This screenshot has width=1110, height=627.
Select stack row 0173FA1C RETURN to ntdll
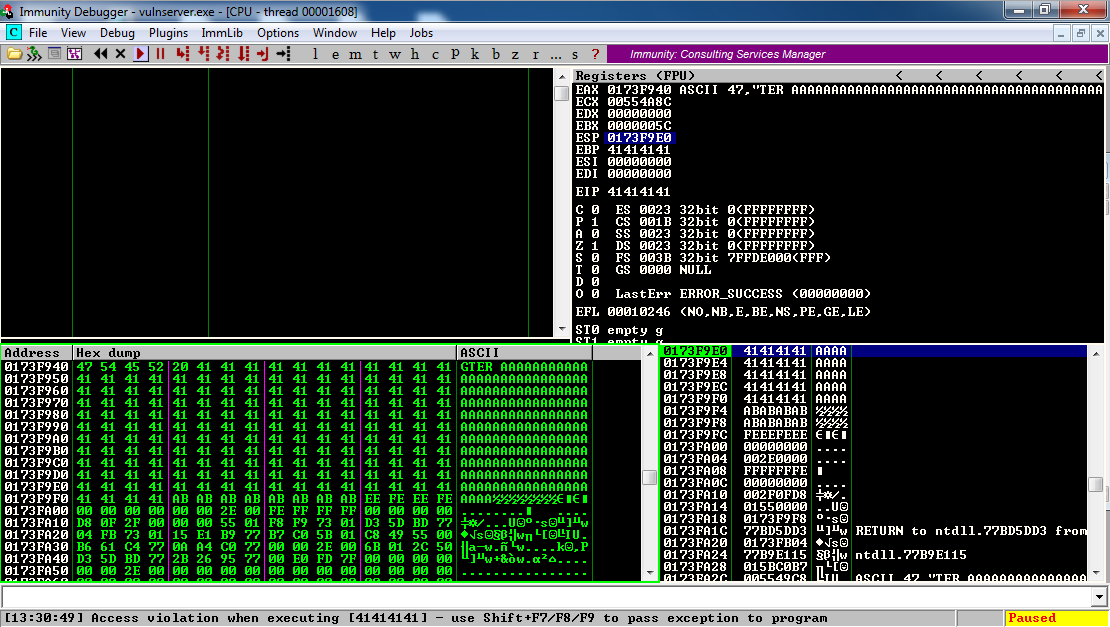point(874,531)
